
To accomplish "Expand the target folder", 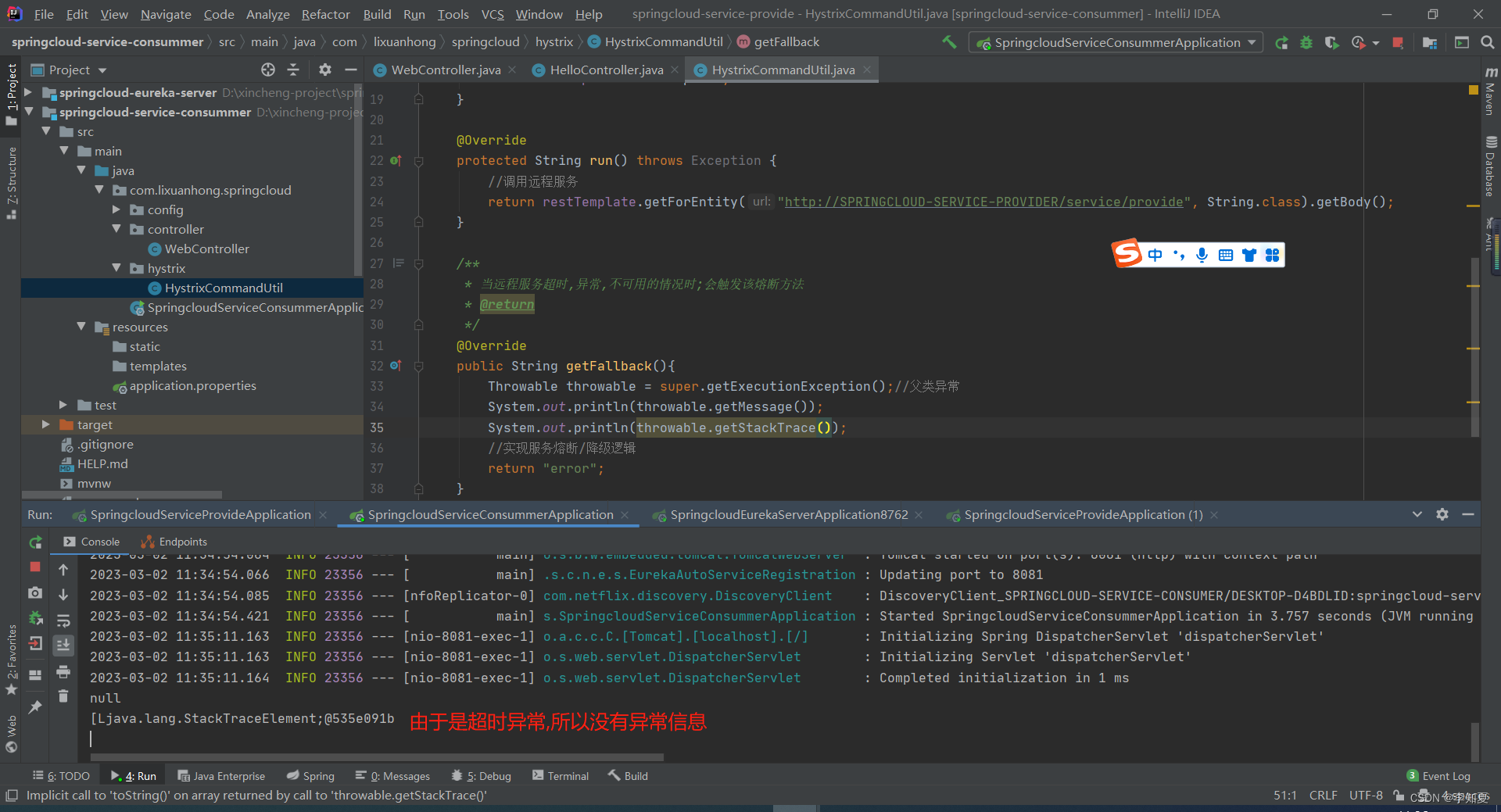I will click(46, 424).
